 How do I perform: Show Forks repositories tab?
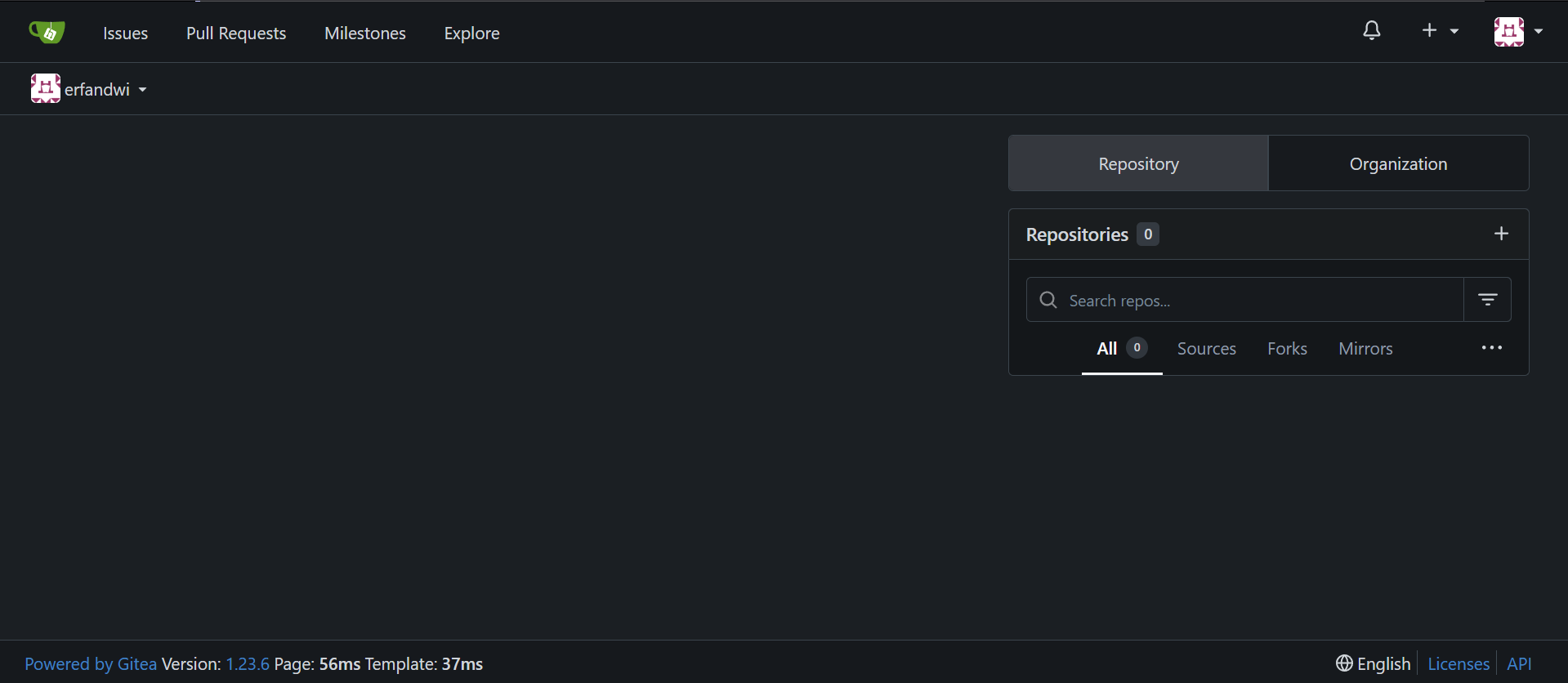[x=1287, y=349]
